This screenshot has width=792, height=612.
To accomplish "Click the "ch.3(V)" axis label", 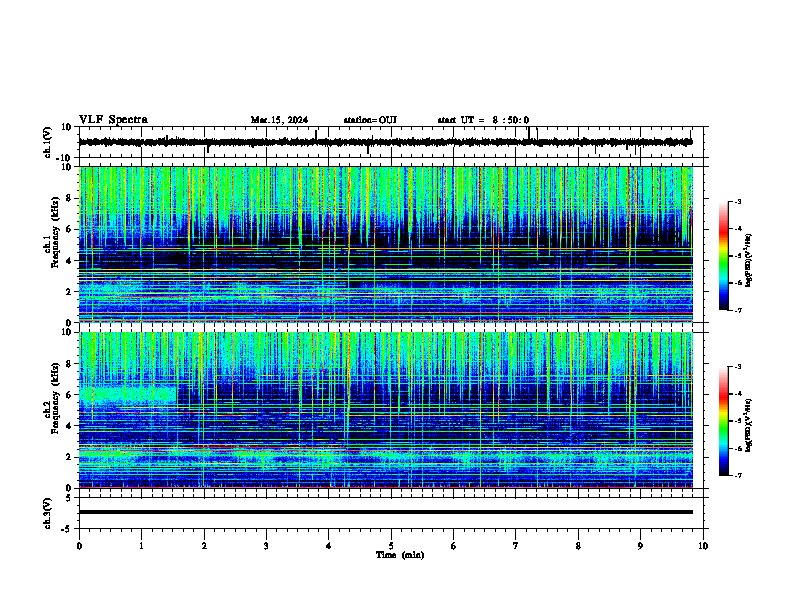I will (x=48, y=513).
